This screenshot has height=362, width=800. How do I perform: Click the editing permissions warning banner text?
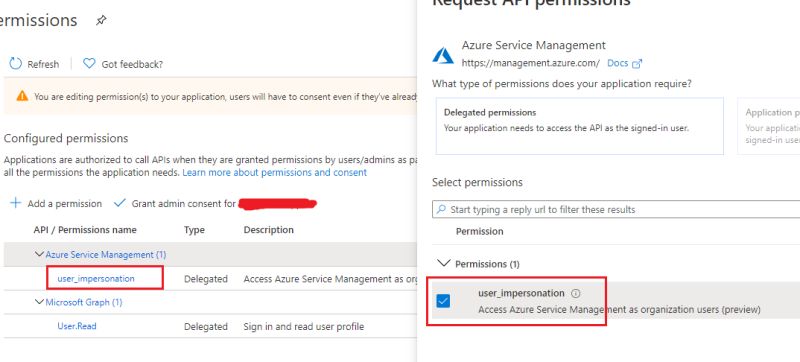[226, 96]
